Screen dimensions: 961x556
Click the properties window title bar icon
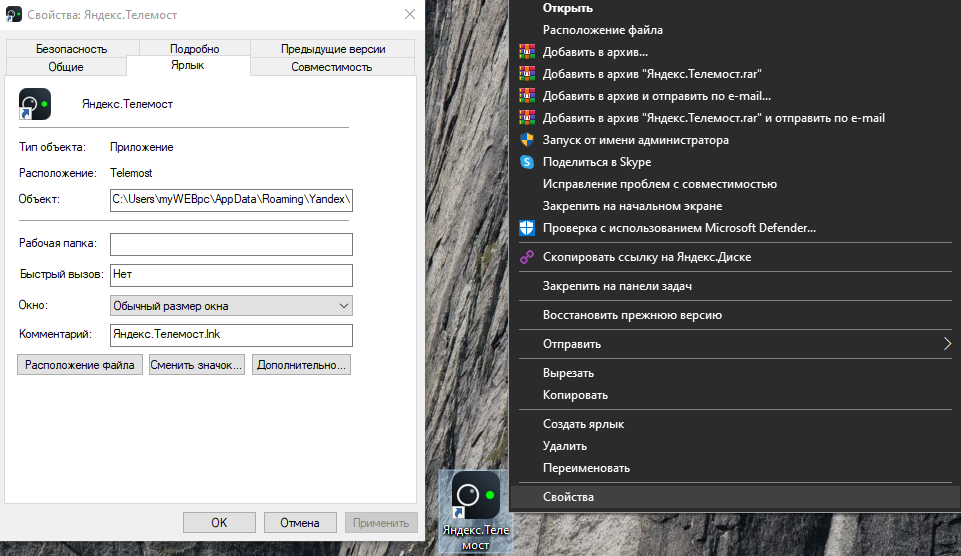(x=13, y=14)
